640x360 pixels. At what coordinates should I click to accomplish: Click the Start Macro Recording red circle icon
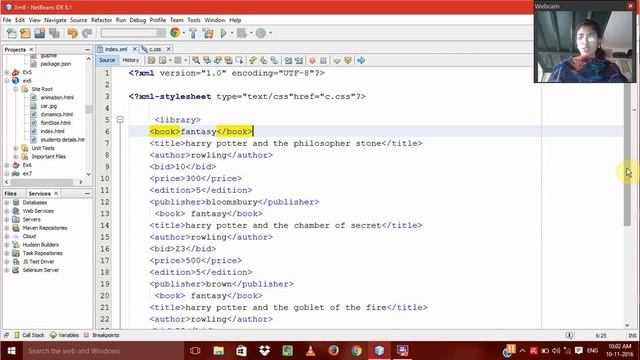[312, 60]
